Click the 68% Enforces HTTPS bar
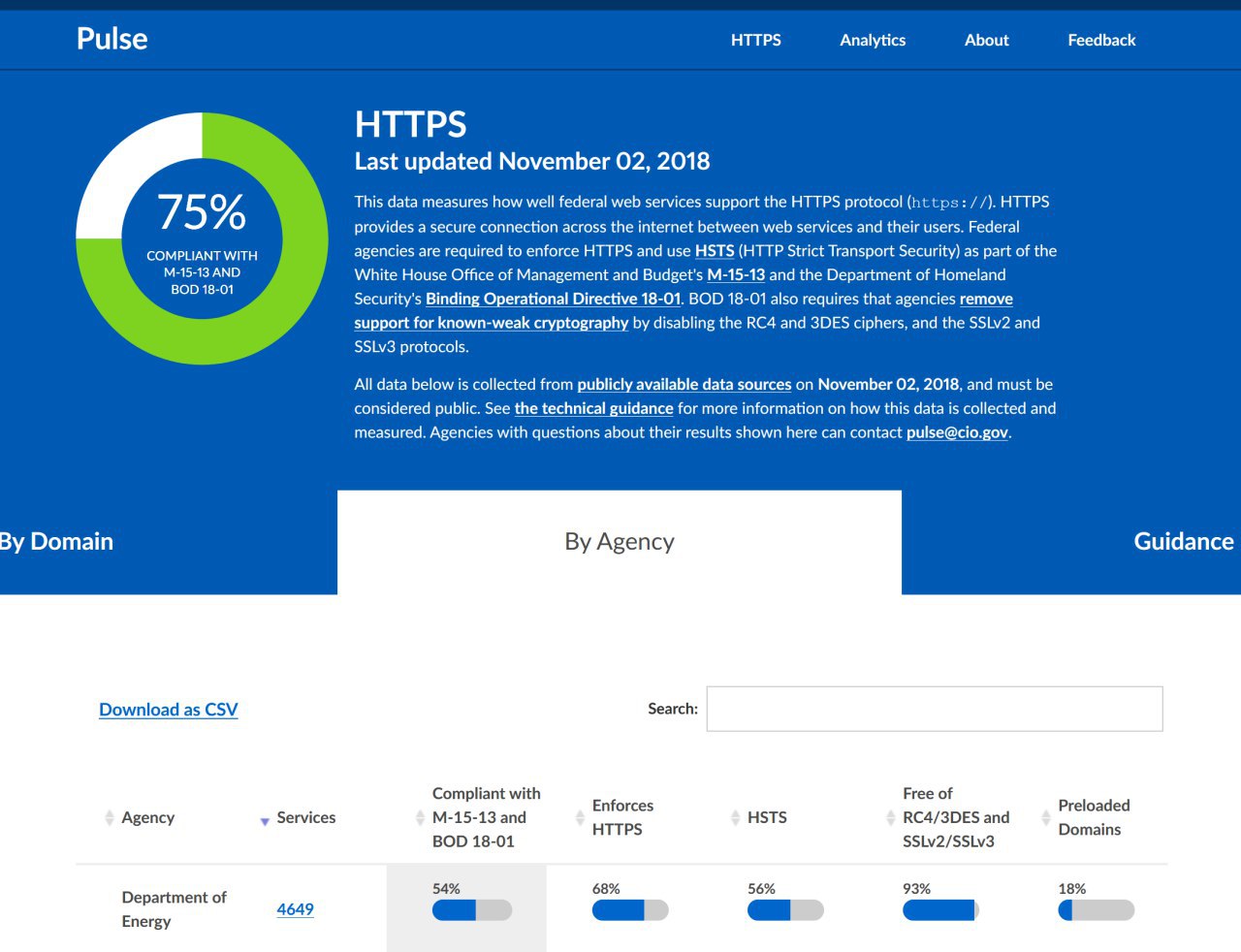1241x952 pixels. coord(630,910)
